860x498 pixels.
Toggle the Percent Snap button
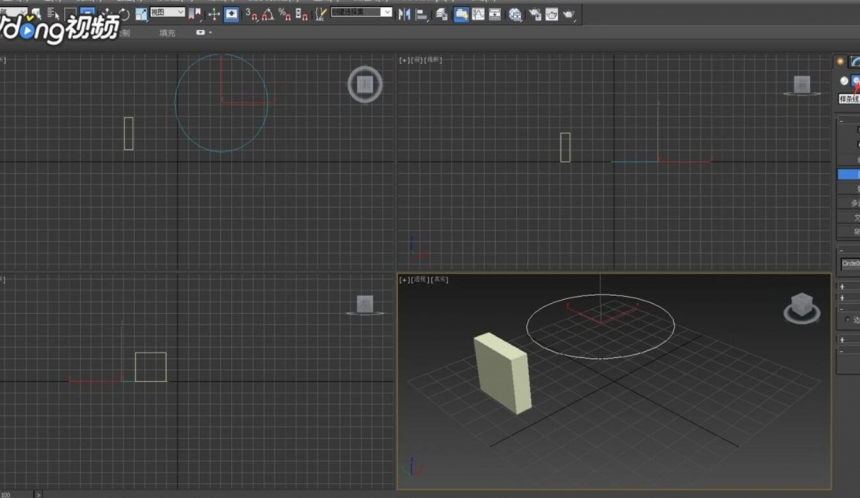click(x=284, y=15)
